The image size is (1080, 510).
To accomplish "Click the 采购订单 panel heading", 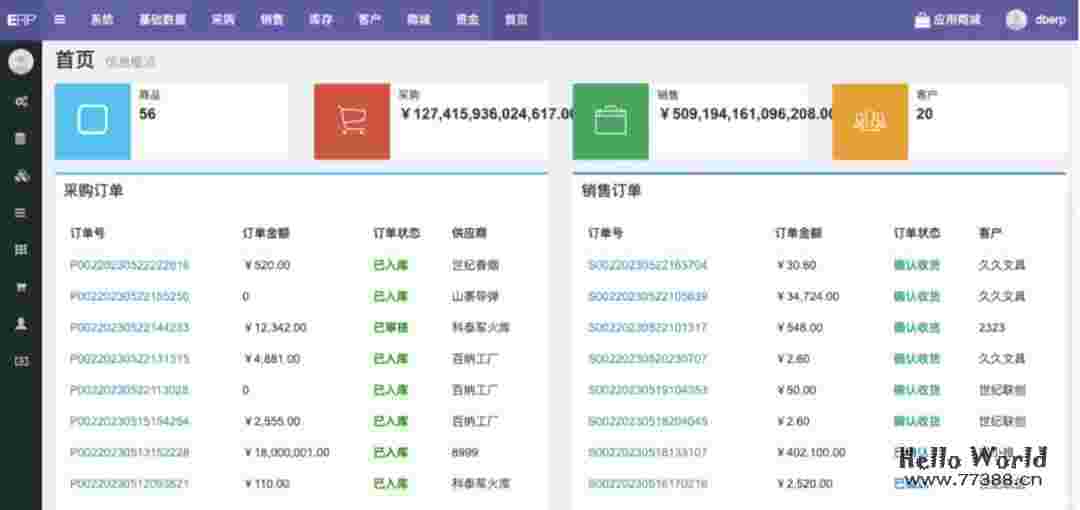I will tap(94, 192).
